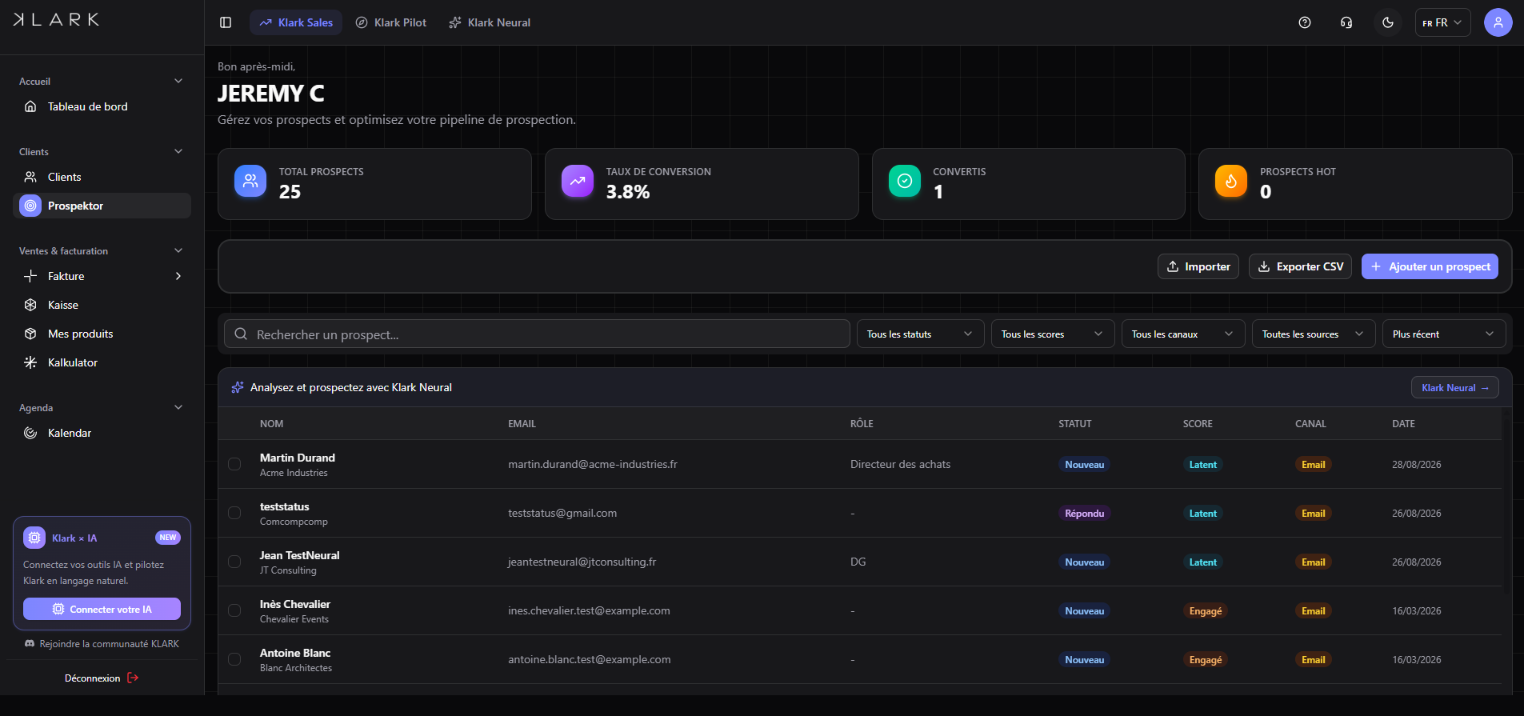
Task: Click the search magnifier icon
Action: click(241, 334)
